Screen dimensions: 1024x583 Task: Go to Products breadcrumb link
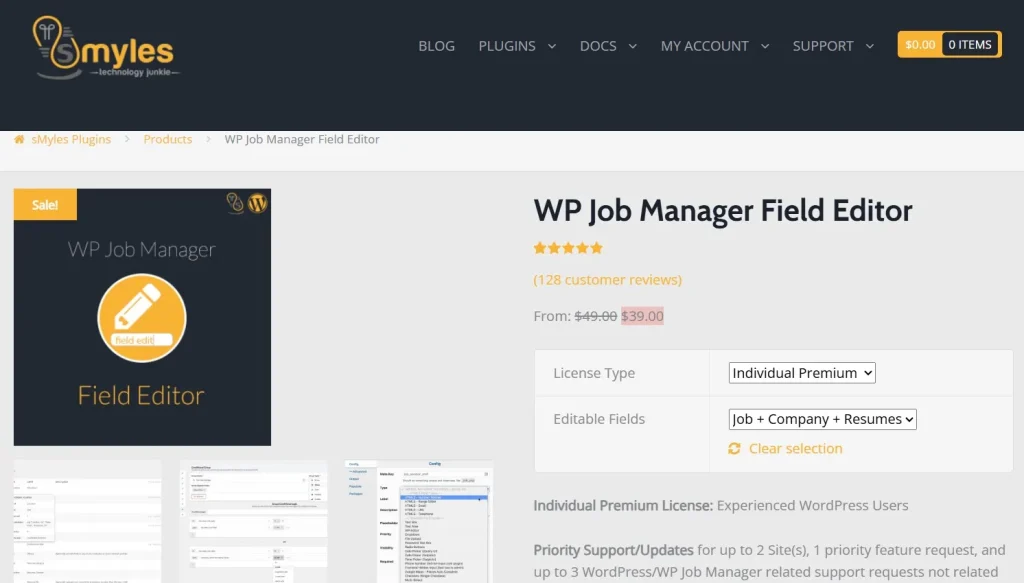pyautogui.click(x=168, y=140)
